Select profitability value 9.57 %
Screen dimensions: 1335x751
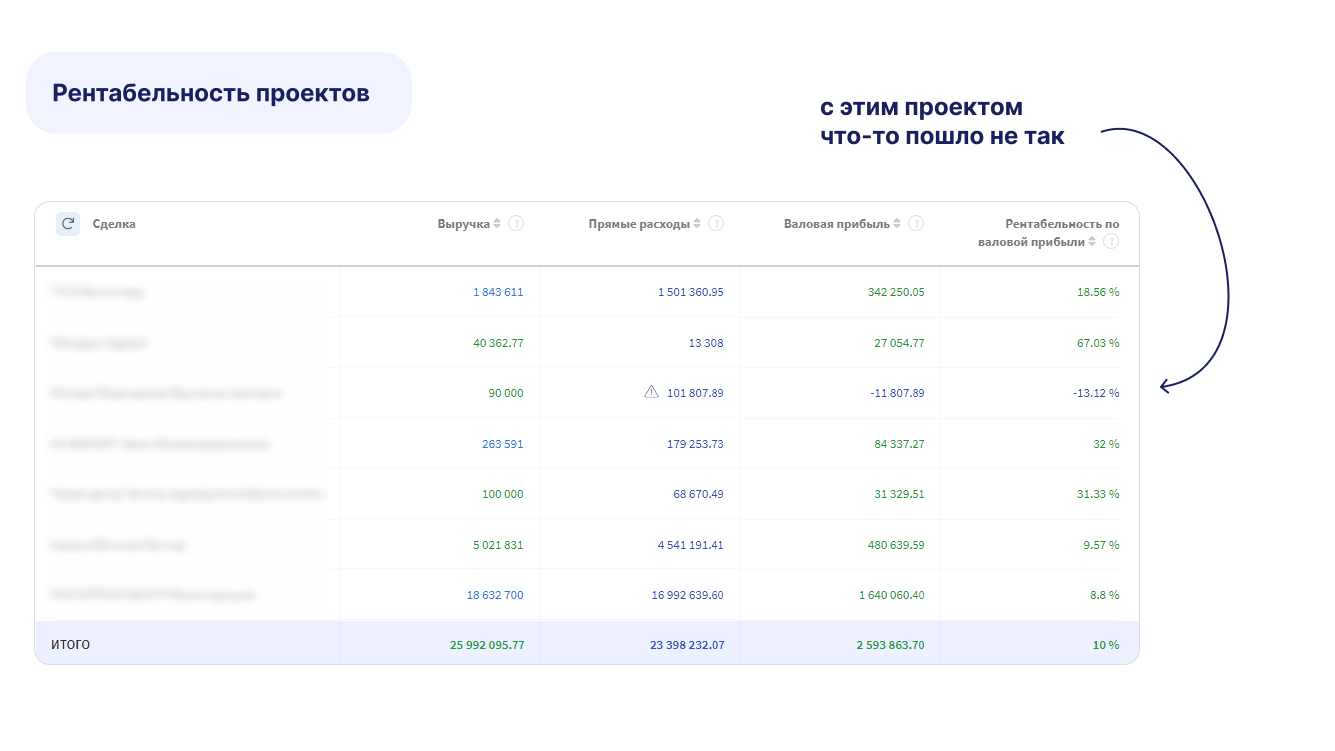[x=1101, y=545]
